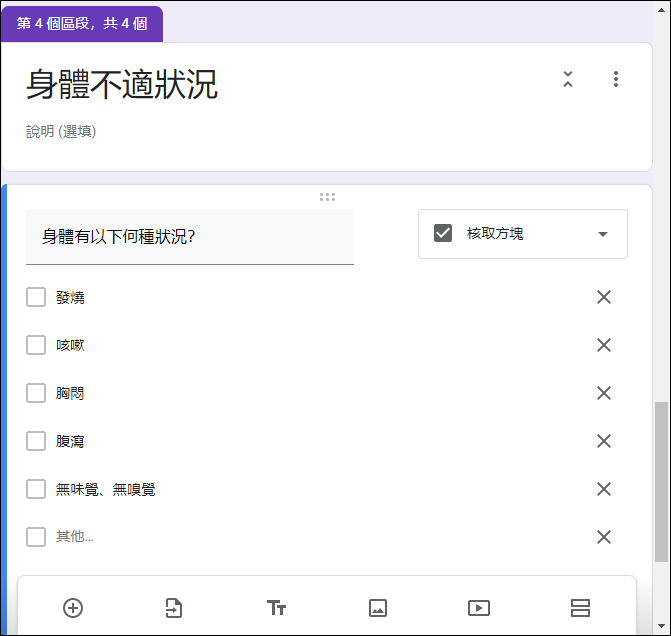Click the 說明 (選填) description field
Screen dimensions: 671x636
coord(61,131)
